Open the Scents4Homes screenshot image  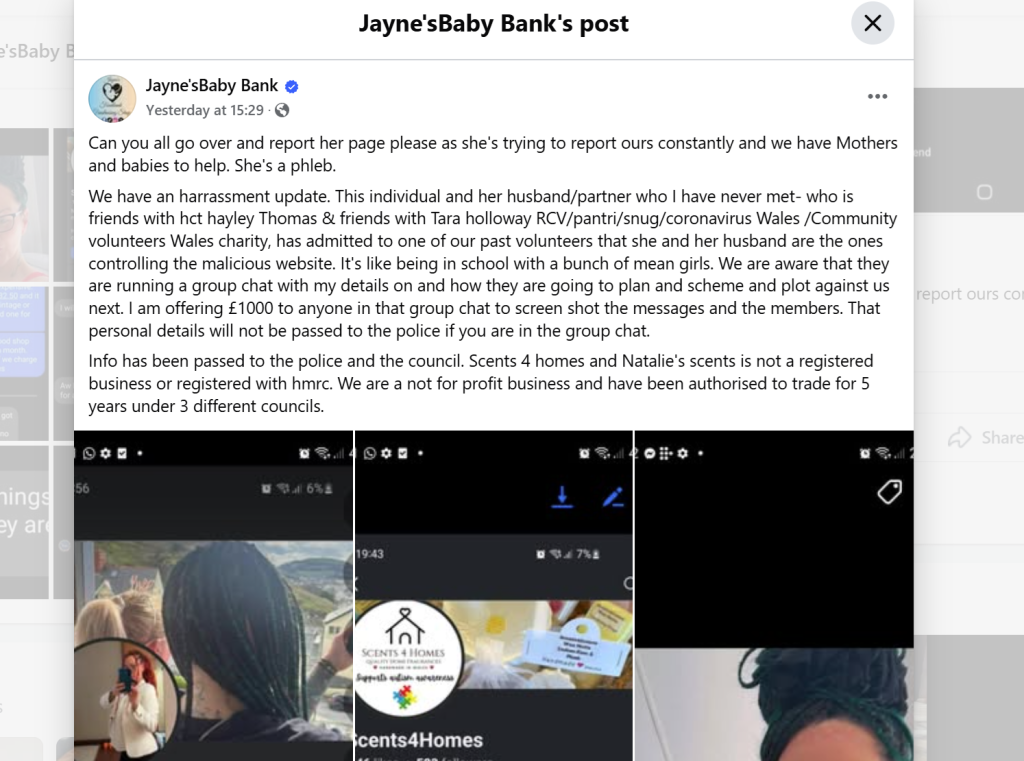click(494, 596)
